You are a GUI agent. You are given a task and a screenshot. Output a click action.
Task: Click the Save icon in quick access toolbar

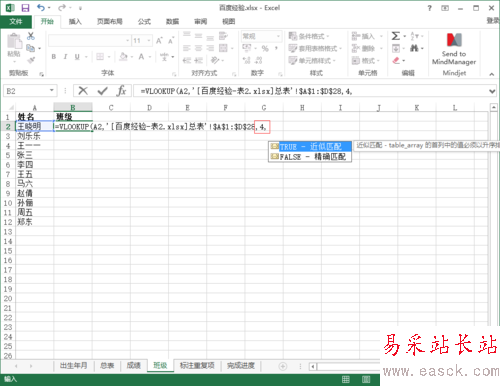[x=25, y=8]
